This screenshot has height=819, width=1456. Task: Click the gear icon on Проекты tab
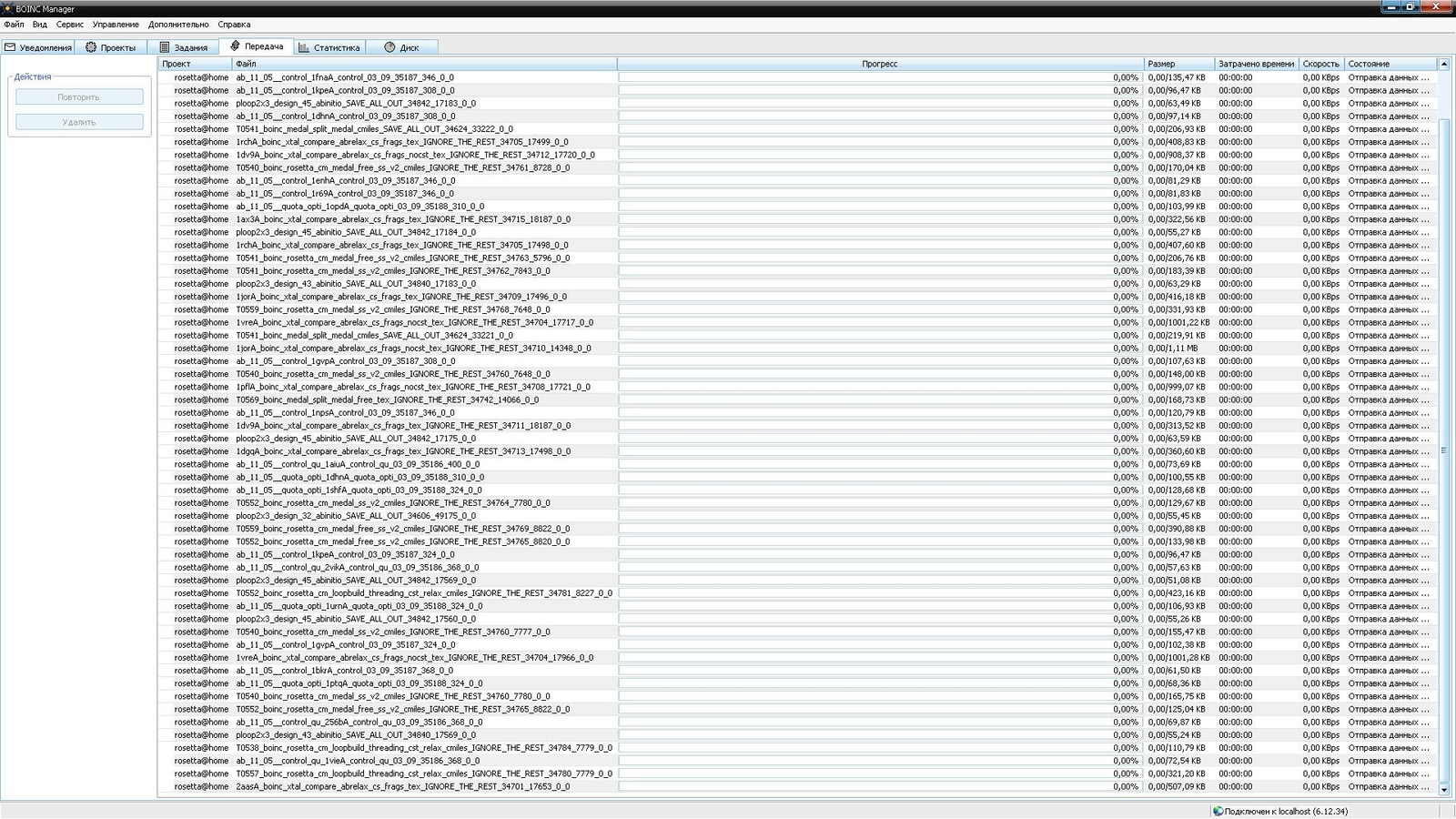(x=91, y=47)
